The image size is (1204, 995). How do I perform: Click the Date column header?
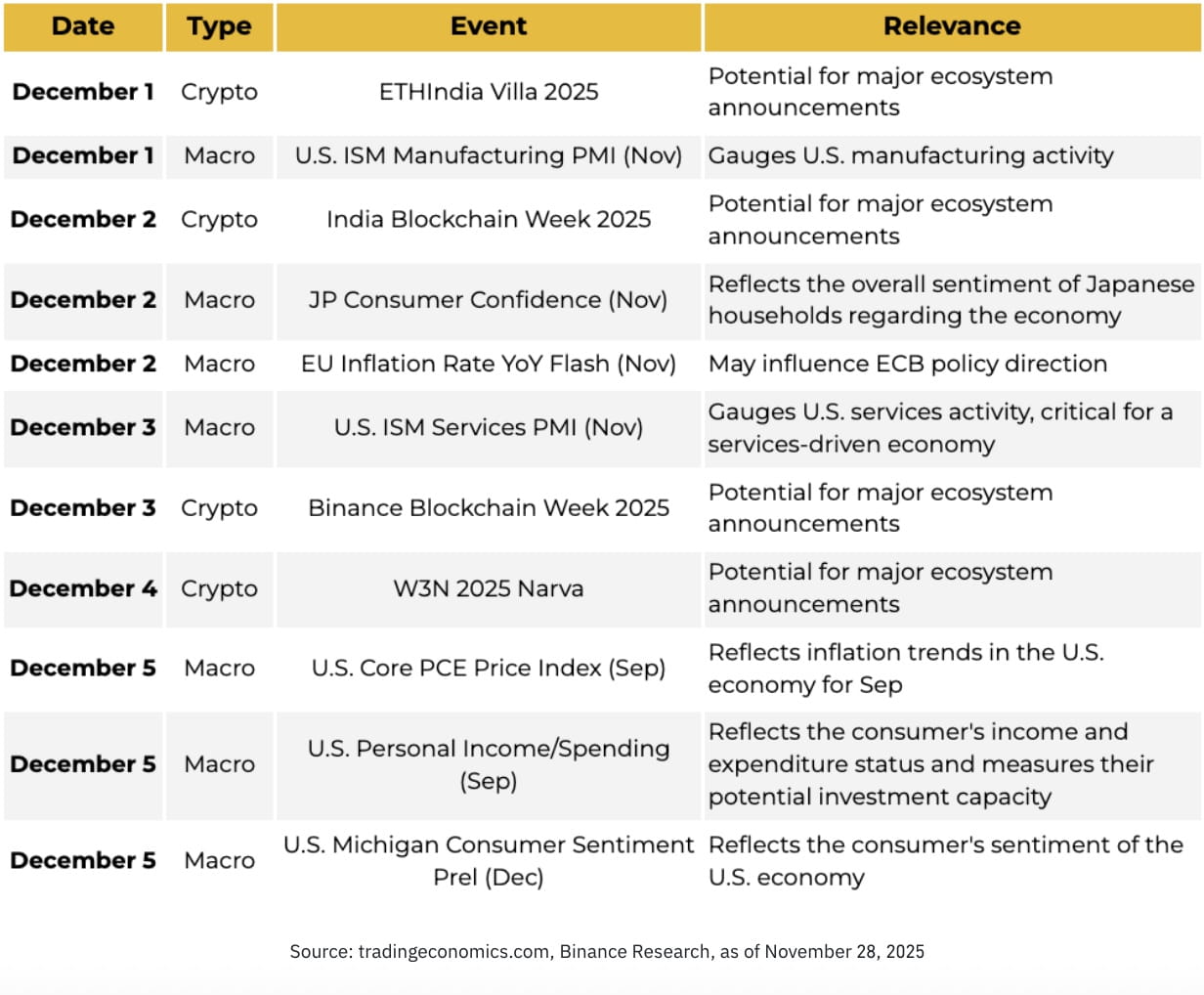[x=83, y=26]
